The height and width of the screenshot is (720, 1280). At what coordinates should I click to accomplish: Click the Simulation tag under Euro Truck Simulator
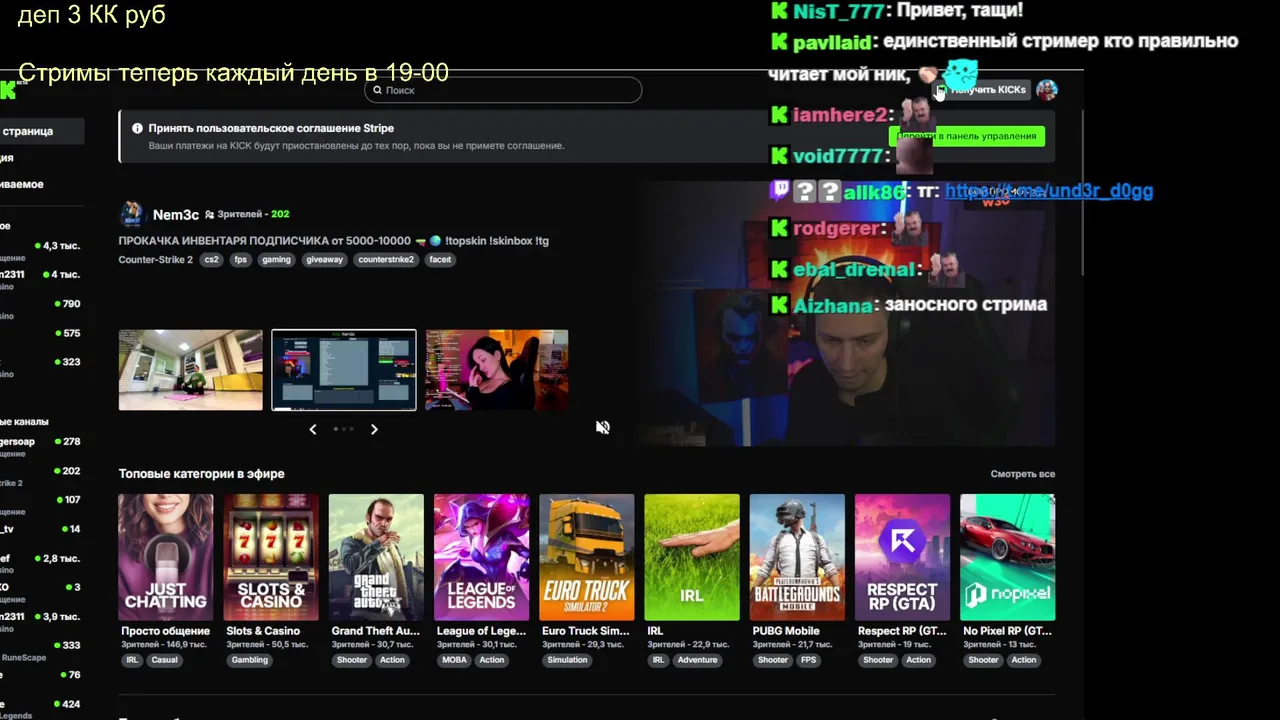[567, 660]
